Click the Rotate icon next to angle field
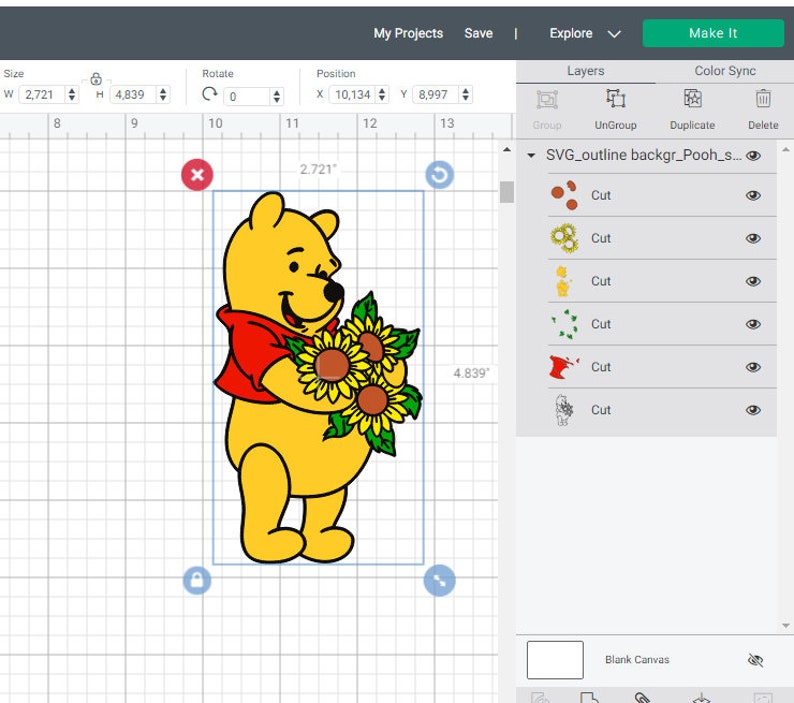This screenshot has width=794, height=703. pos(210,94)
